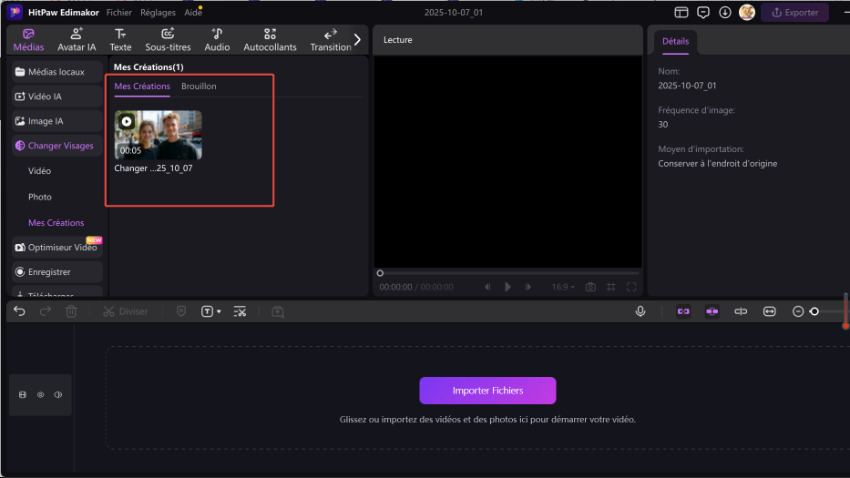850x478 pixels.
Task: Click the Exporter button
Action: 795,13
